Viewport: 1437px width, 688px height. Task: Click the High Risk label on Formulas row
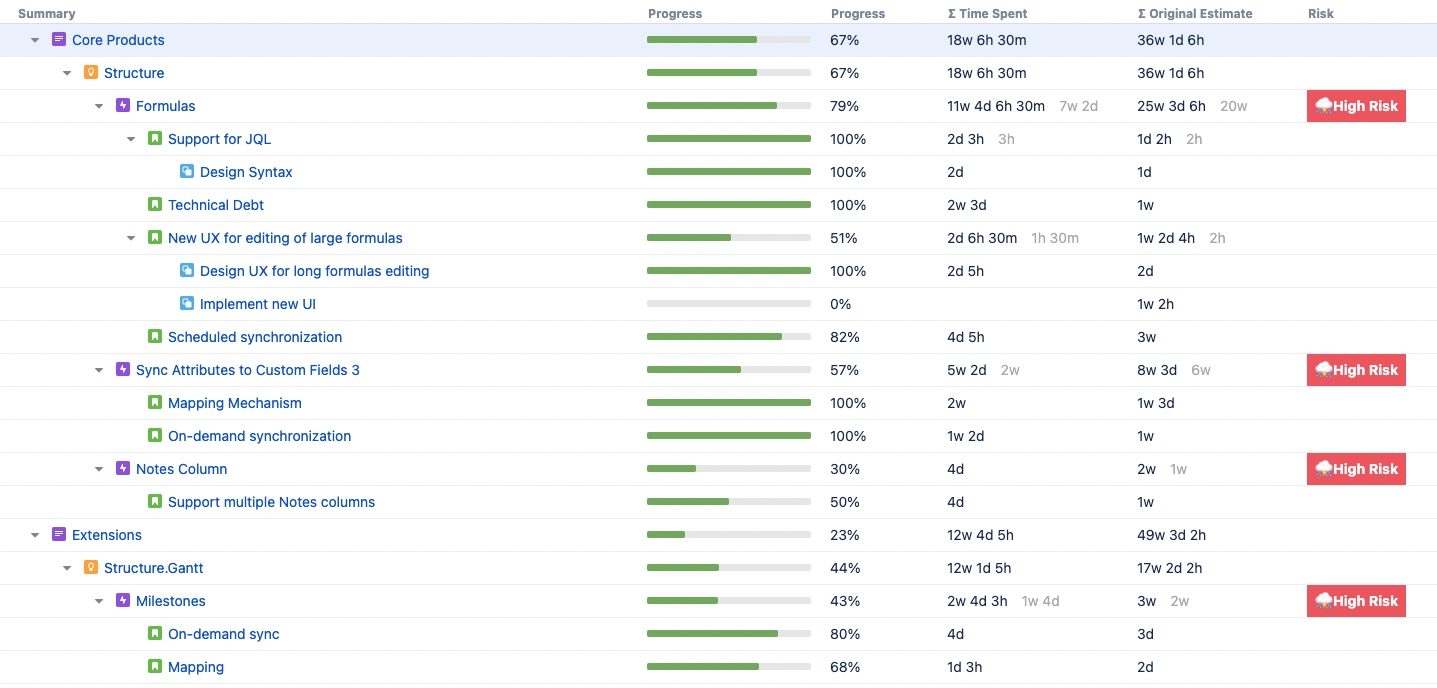pos(1356,105)
